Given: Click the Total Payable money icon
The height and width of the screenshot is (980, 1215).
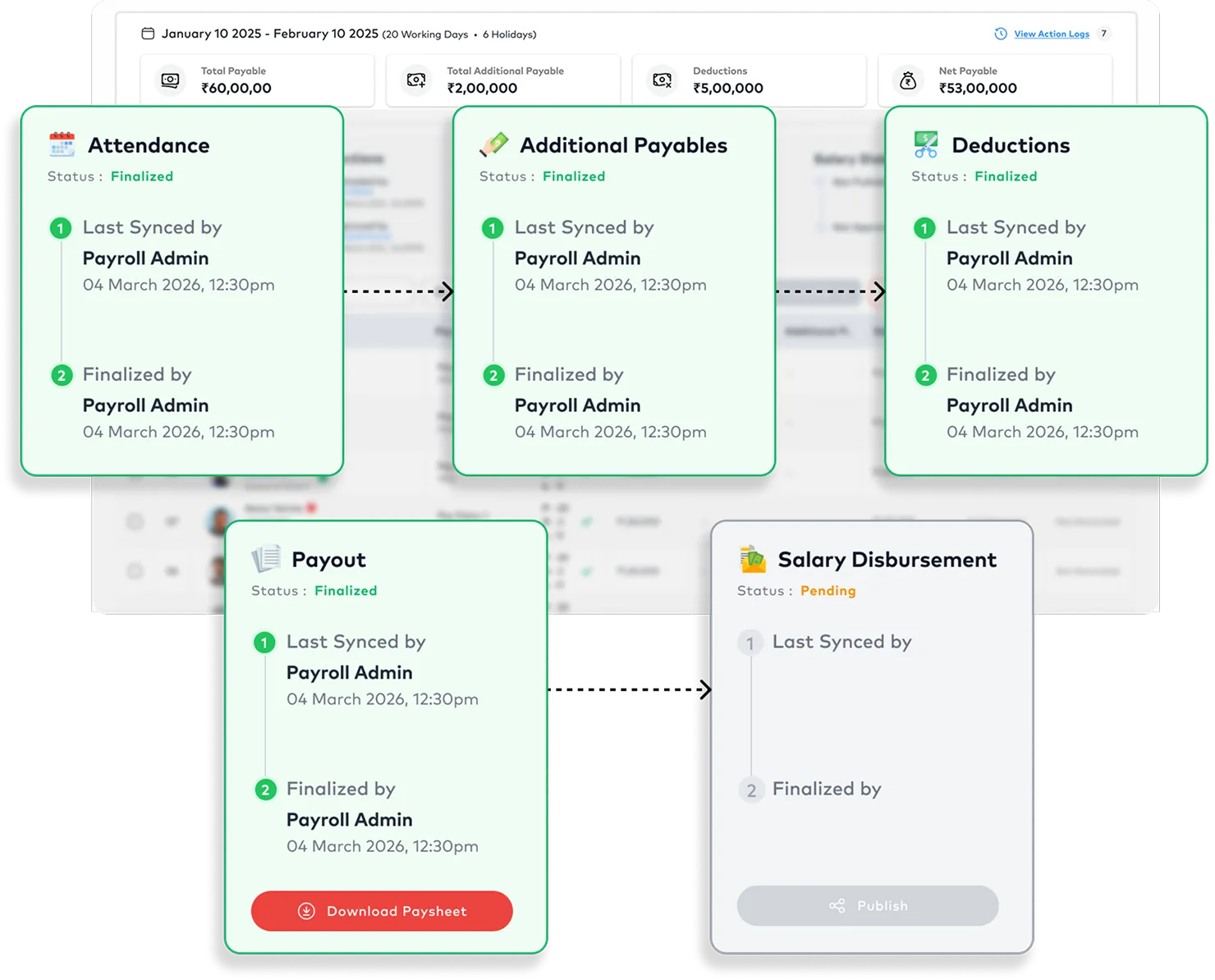Looking at the screenshot, I should [x=170, y=80].
